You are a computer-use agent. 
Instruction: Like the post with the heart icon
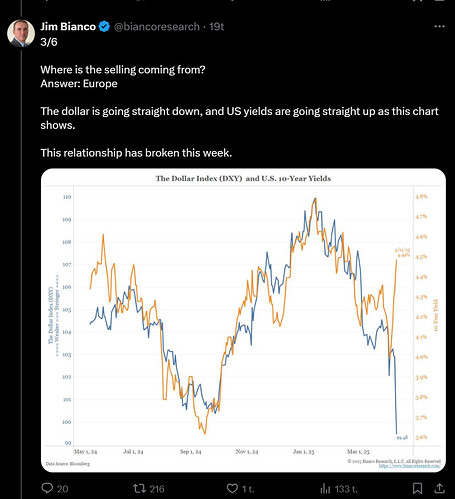tap(232, 489)
